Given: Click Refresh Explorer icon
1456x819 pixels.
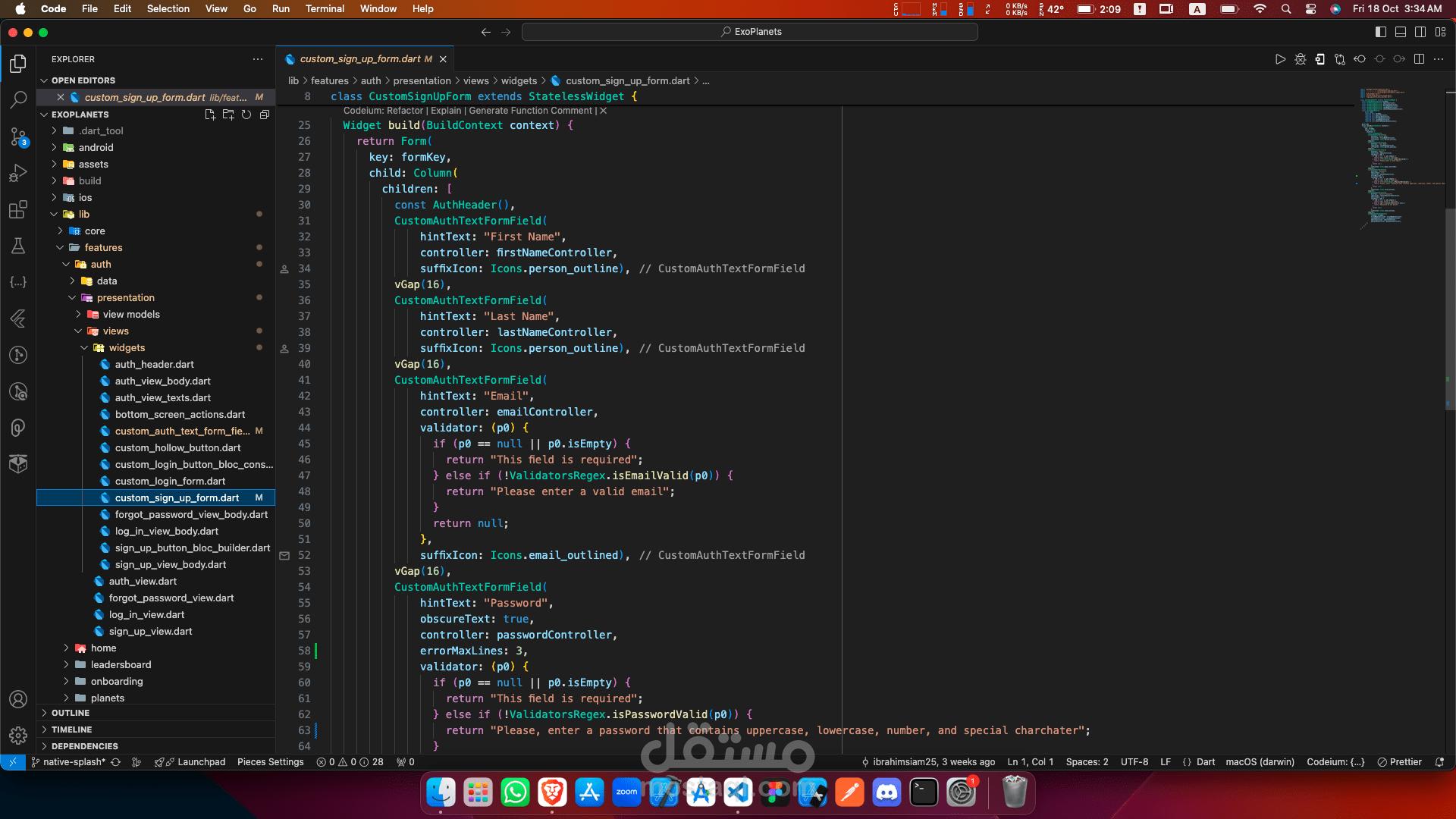Looking at the screenshot, I should tap(246, 115).
